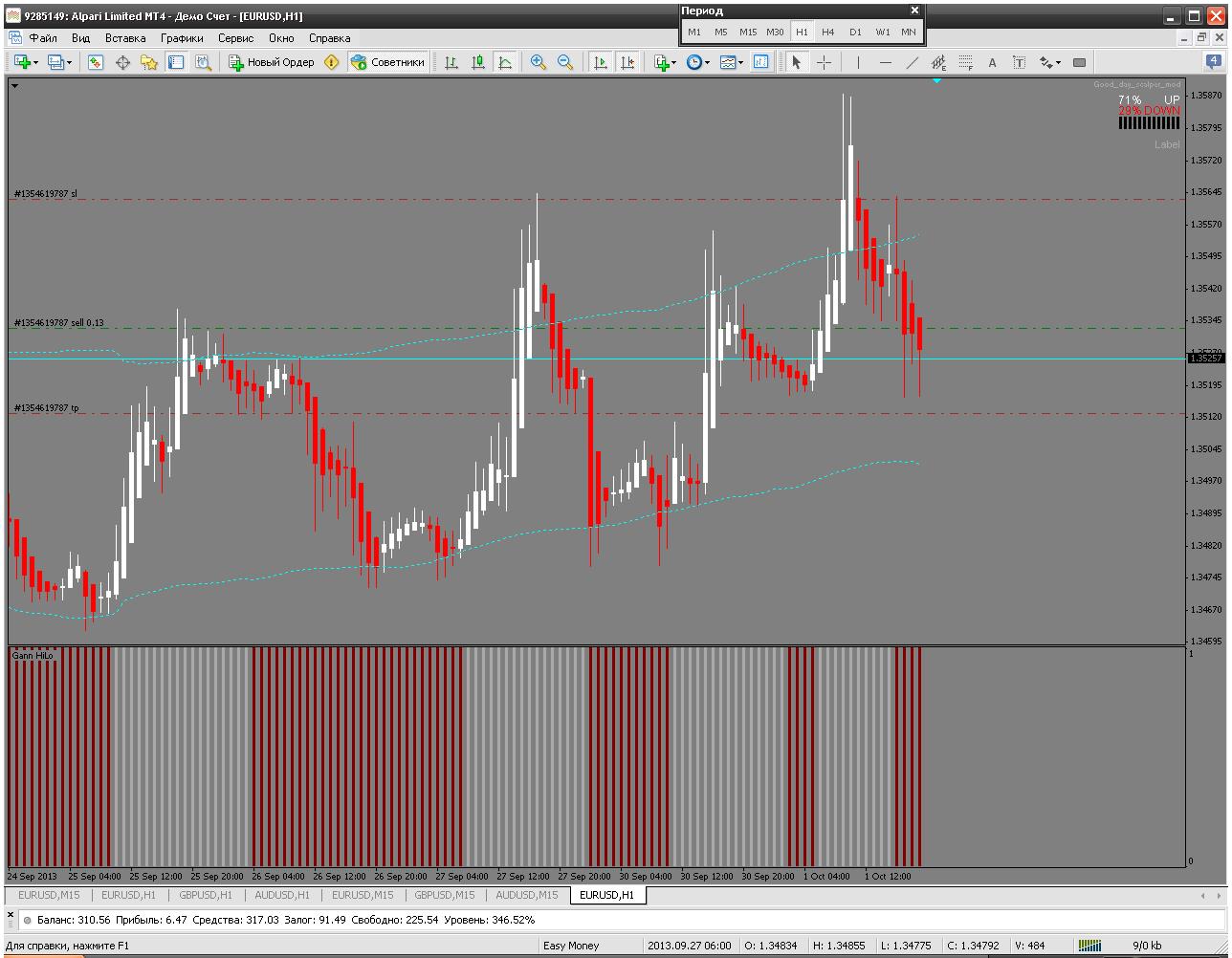Image resolution: width=1232 pixels, height=958 pixels.
Task: Set period to D1
Action: (x=855, y=32)
